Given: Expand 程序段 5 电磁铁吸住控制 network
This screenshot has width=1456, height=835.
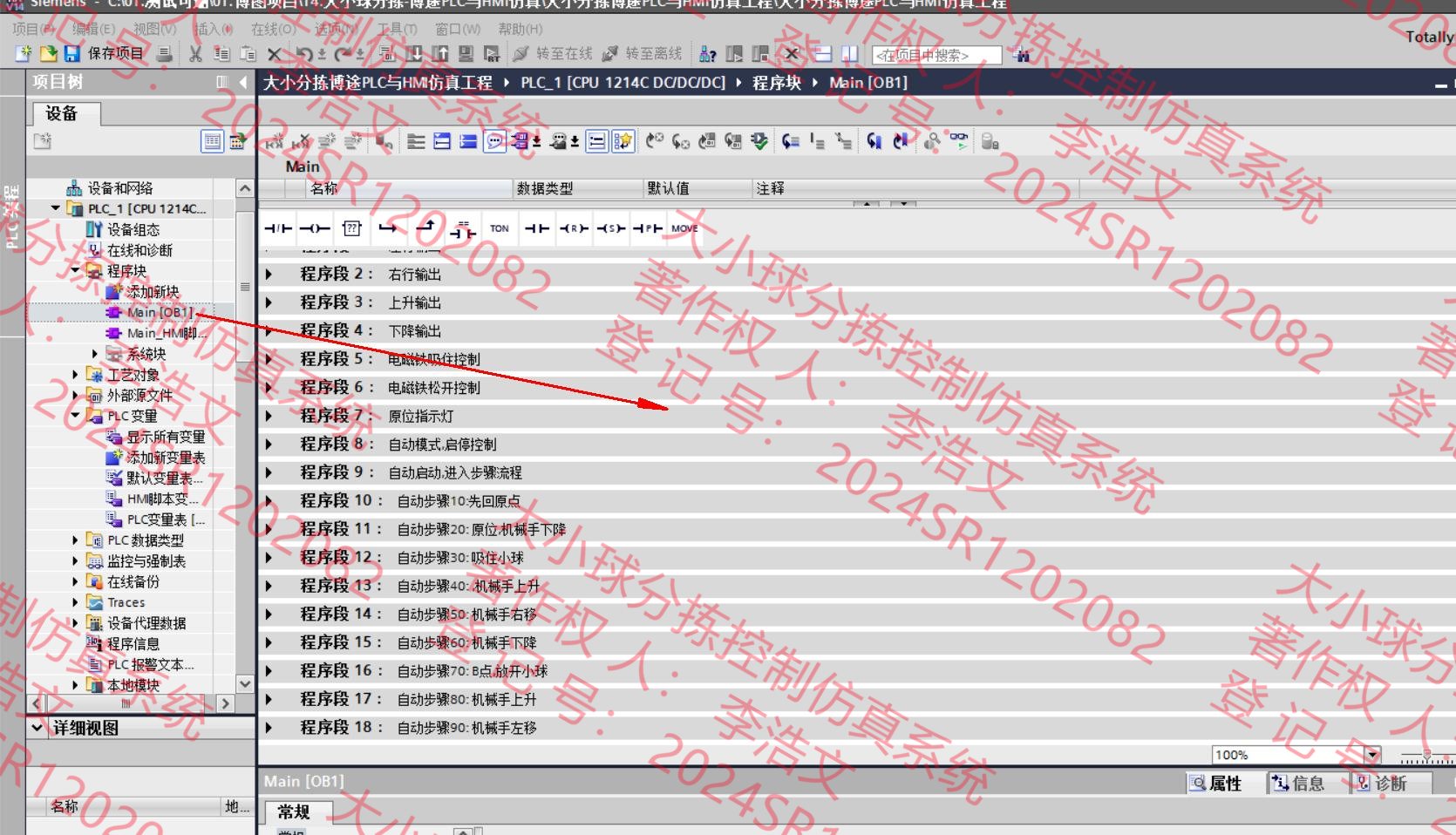Looking at the screenshot, I should tap(269, 359).
